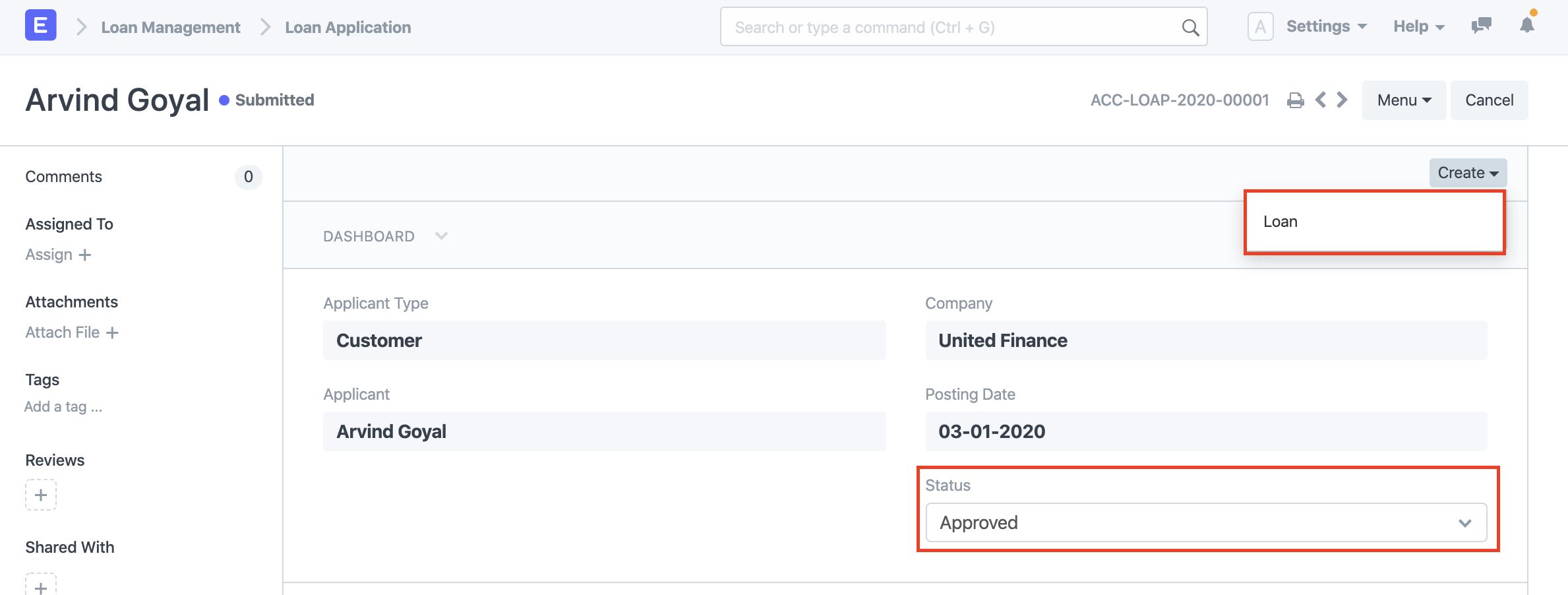Add a review with plus box

click(x=41, y=495)
